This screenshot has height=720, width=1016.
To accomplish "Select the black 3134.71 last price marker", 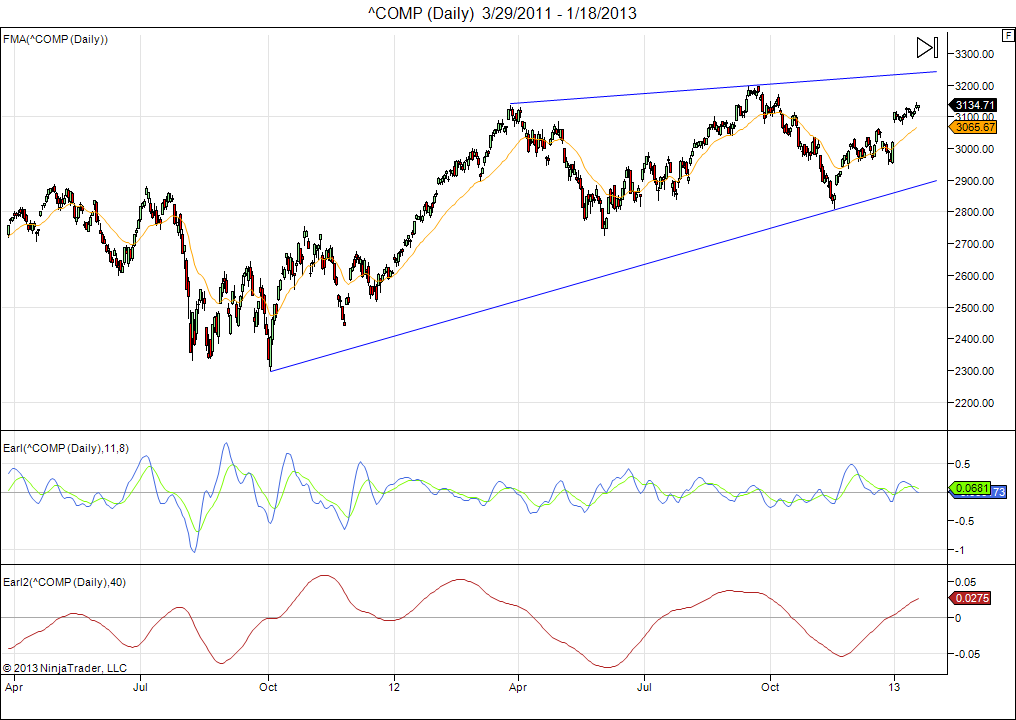I will click(974, 105).
